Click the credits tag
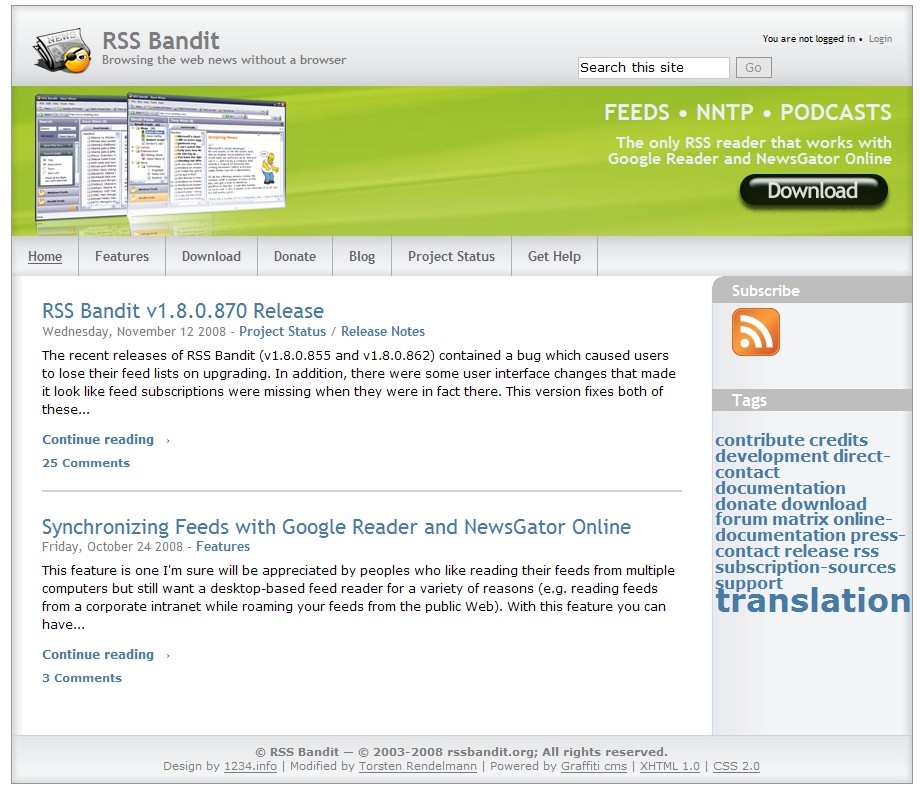Image resolution: width=920 pixels, height=789 pixels. pos(838,440)
